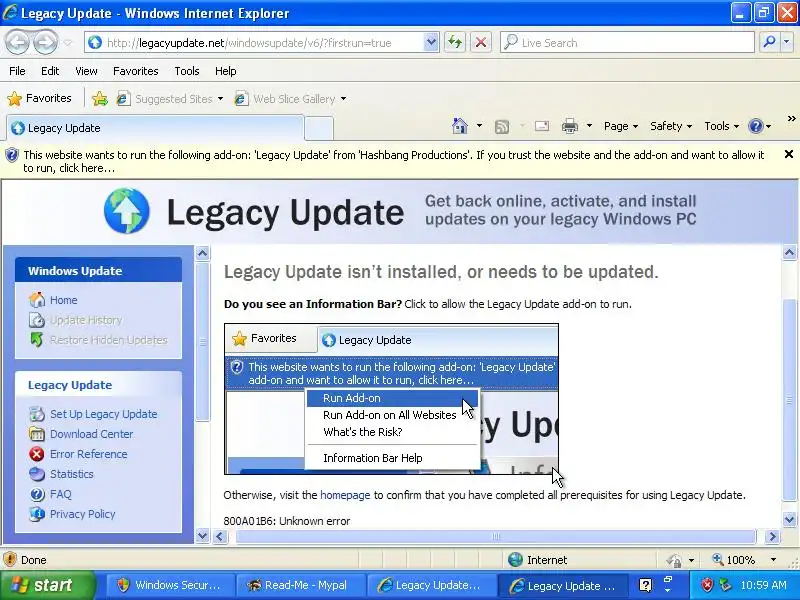Select the Legacy Update browser tab
Image resolution: width=800 pixels, height=600 pixels.
tap(155, 128)
